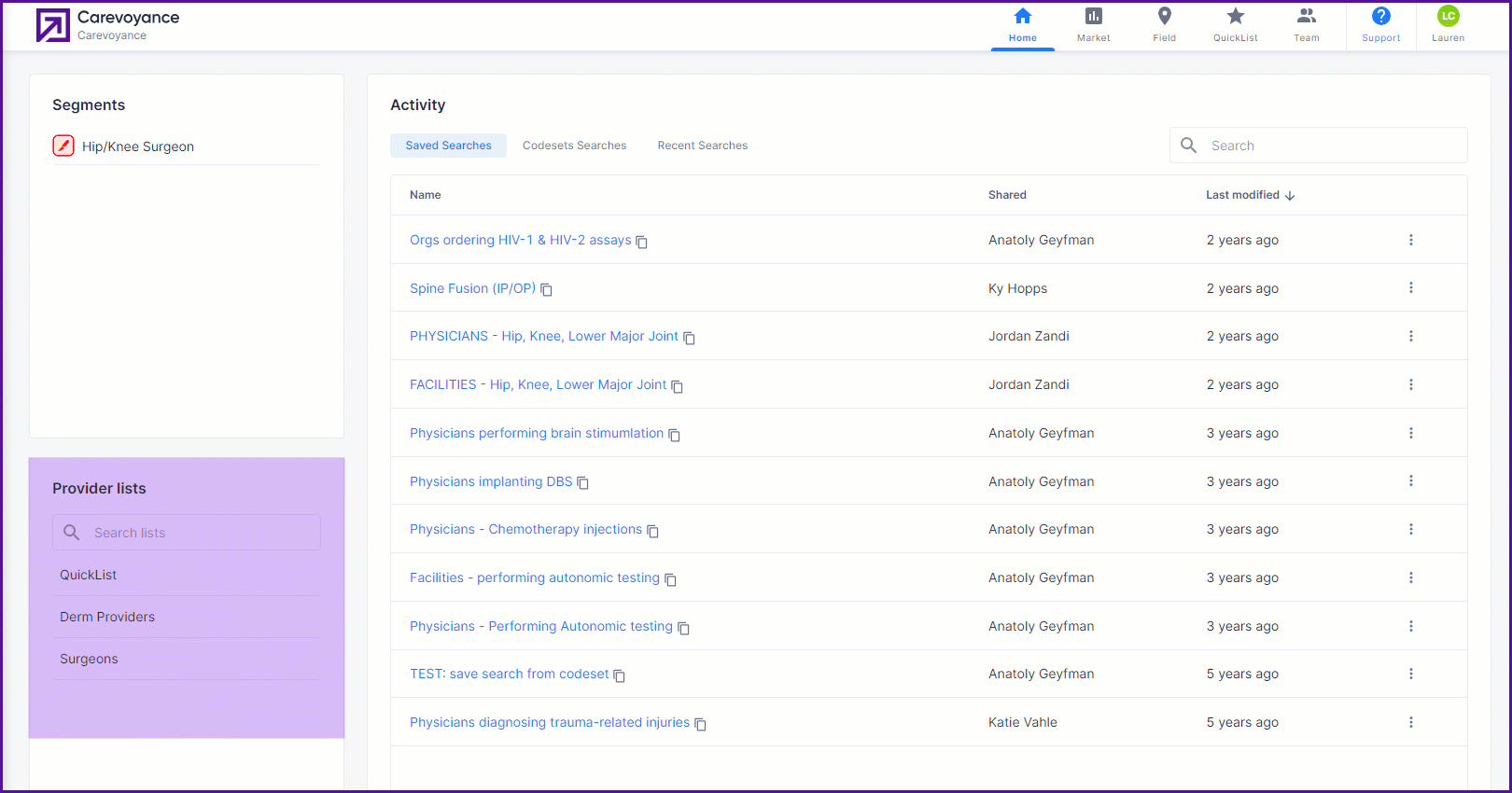Copy icon beside Physicians diagnosing trauma-related injuries

coord(701,724)
